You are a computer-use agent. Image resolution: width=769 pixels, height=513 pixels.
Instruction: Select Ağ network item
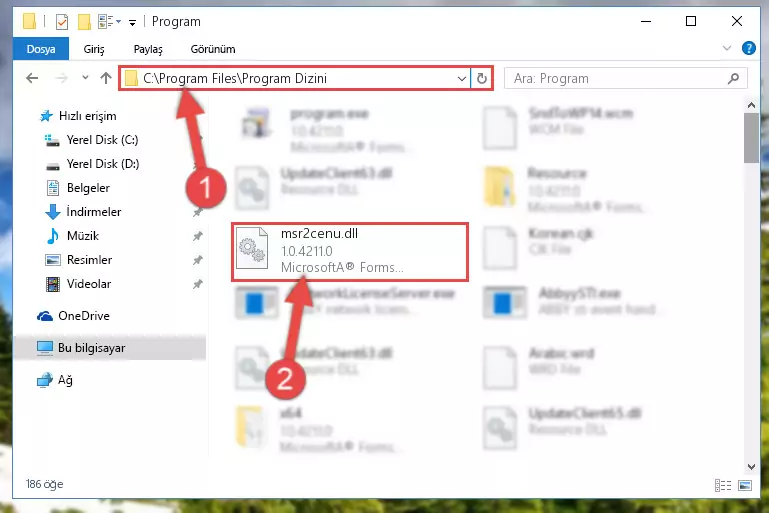coord(65,380)
